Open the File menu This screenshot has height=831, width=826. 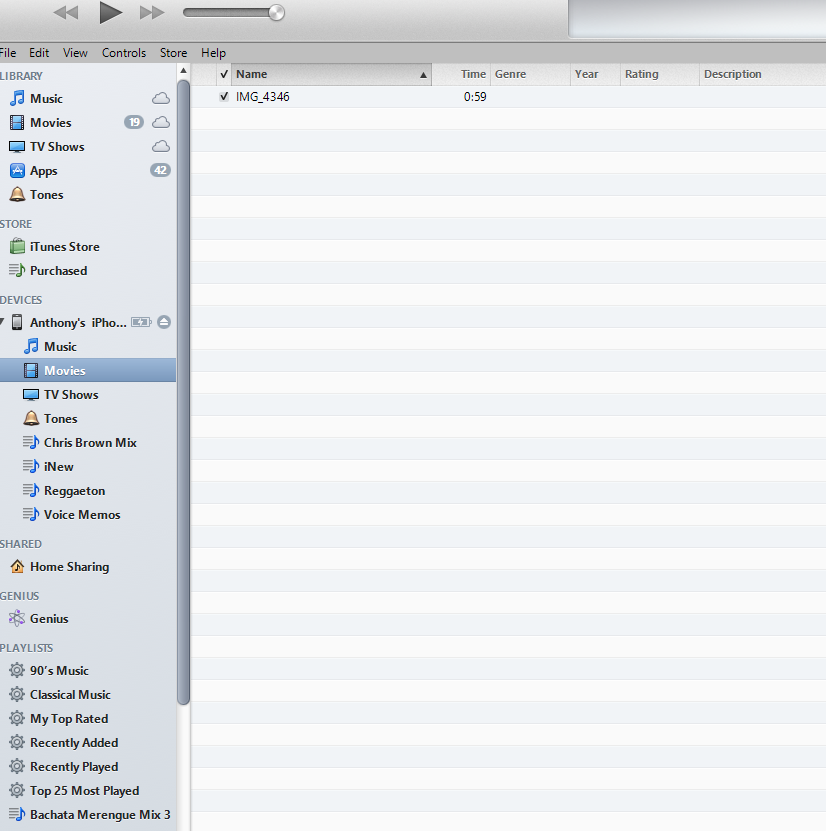click(x=7, y=53)
